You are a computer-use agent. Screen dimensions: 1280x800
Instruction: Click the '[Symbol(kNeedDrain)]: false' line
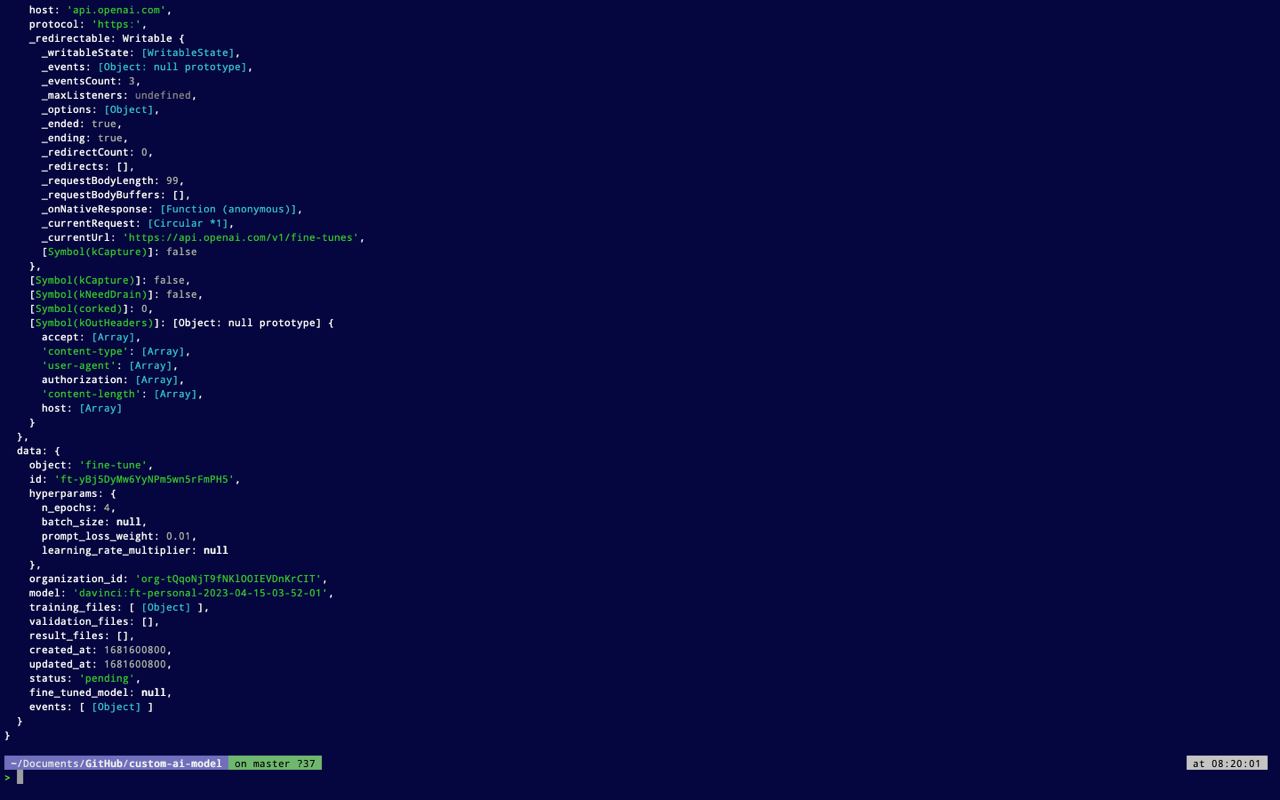(116, 294)
